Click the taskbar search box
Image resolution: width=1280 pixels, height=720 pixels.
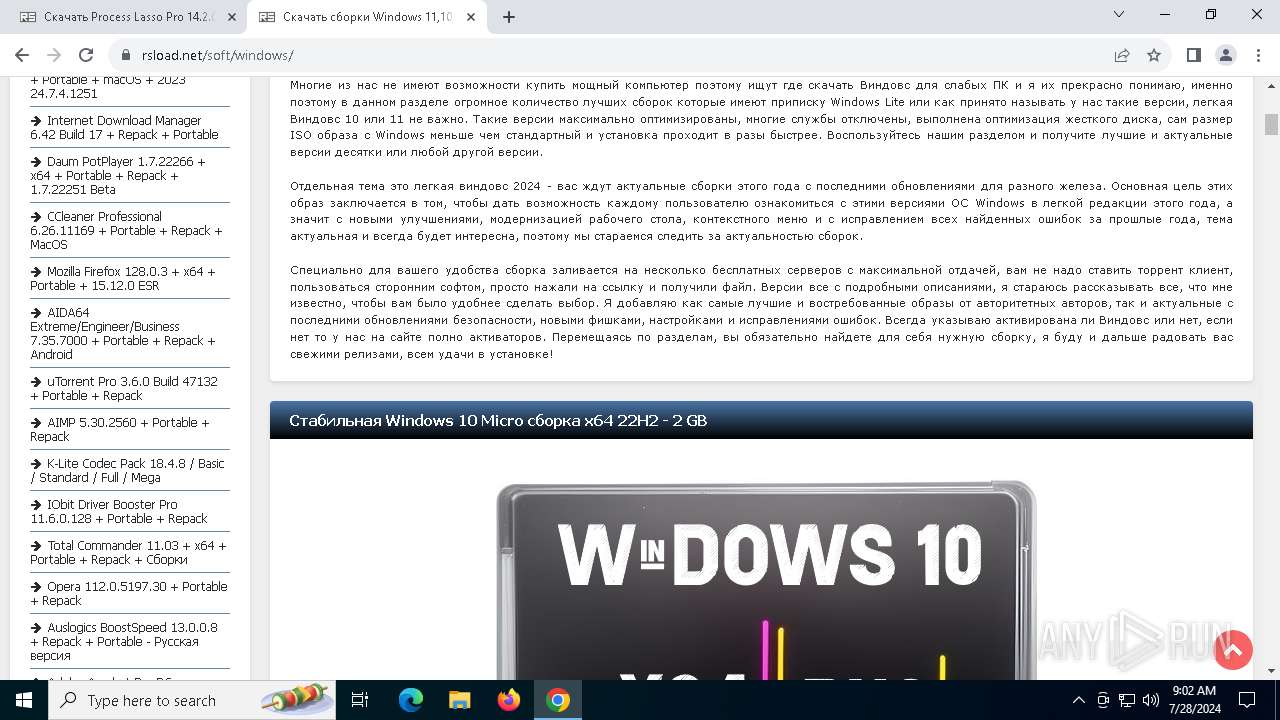[192, 700]
